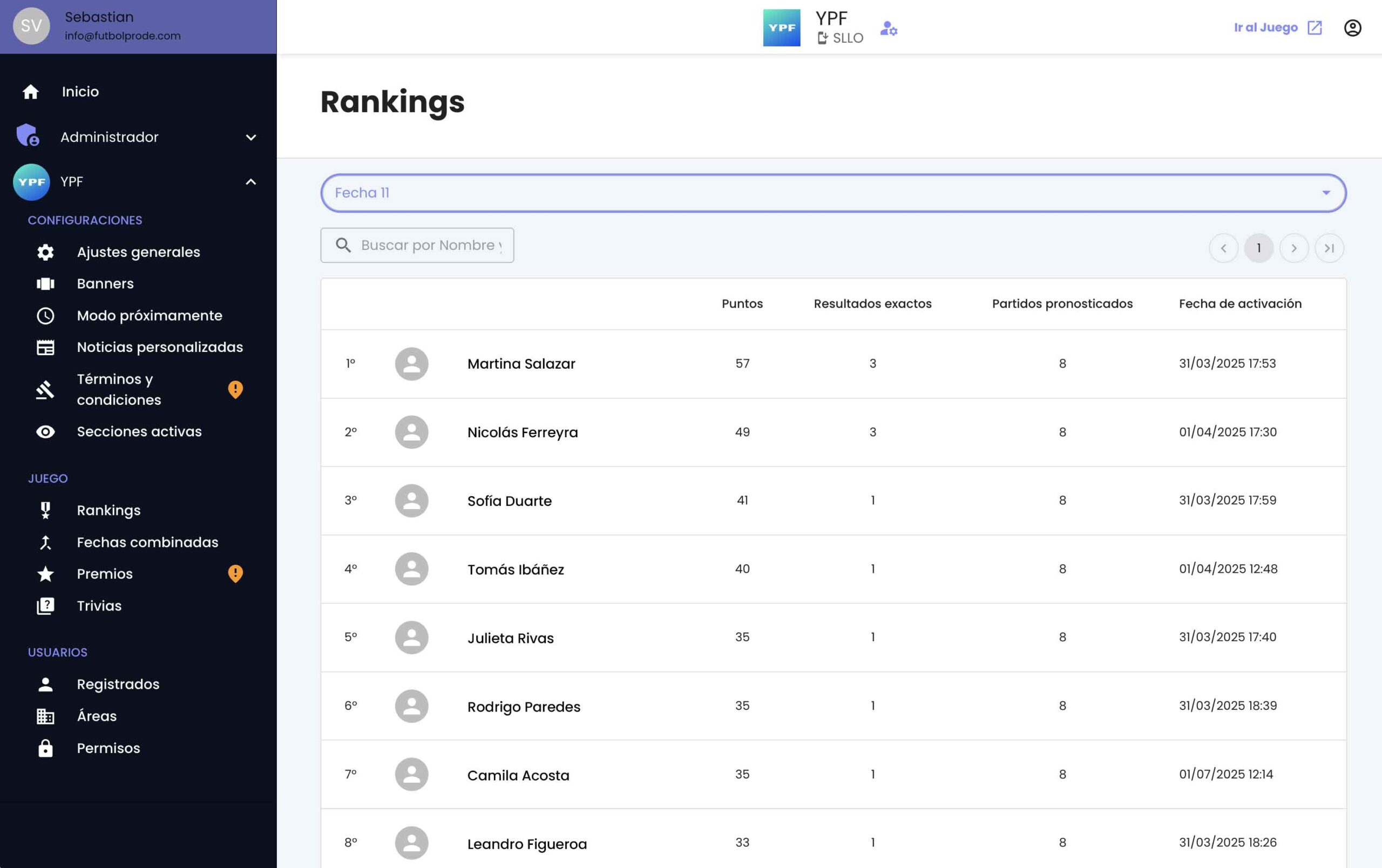This screenshot has height=868, width=1382.
Task: Open Rankings via medal icon
Action: [x=45, y=510]
